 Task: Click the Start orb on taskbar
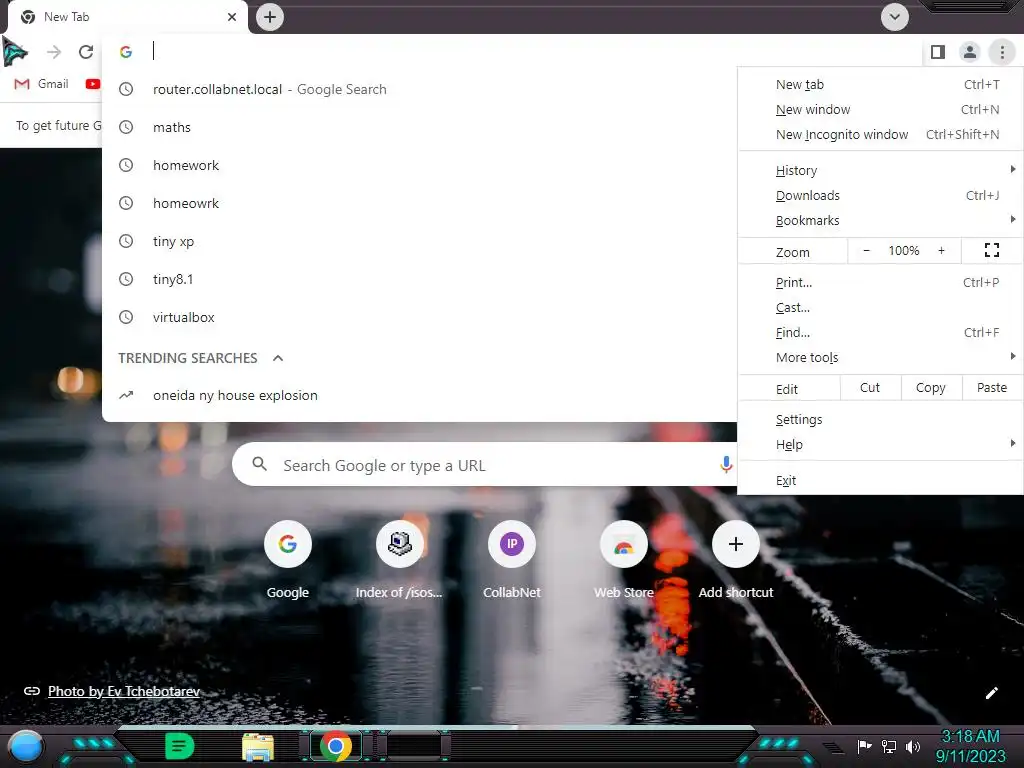click(26, 746)
